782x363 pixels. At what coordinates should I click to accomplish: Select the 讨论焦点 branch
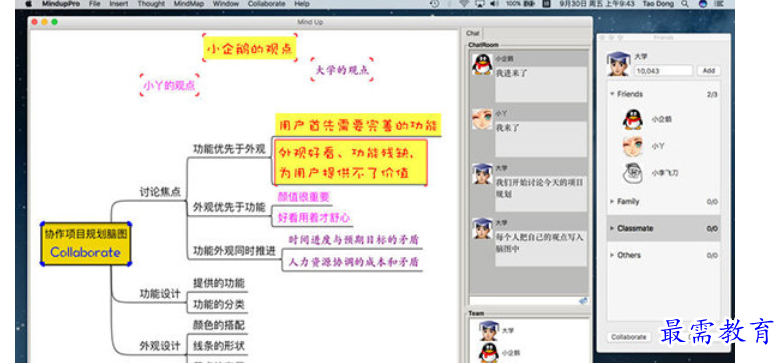coord(160,191)
